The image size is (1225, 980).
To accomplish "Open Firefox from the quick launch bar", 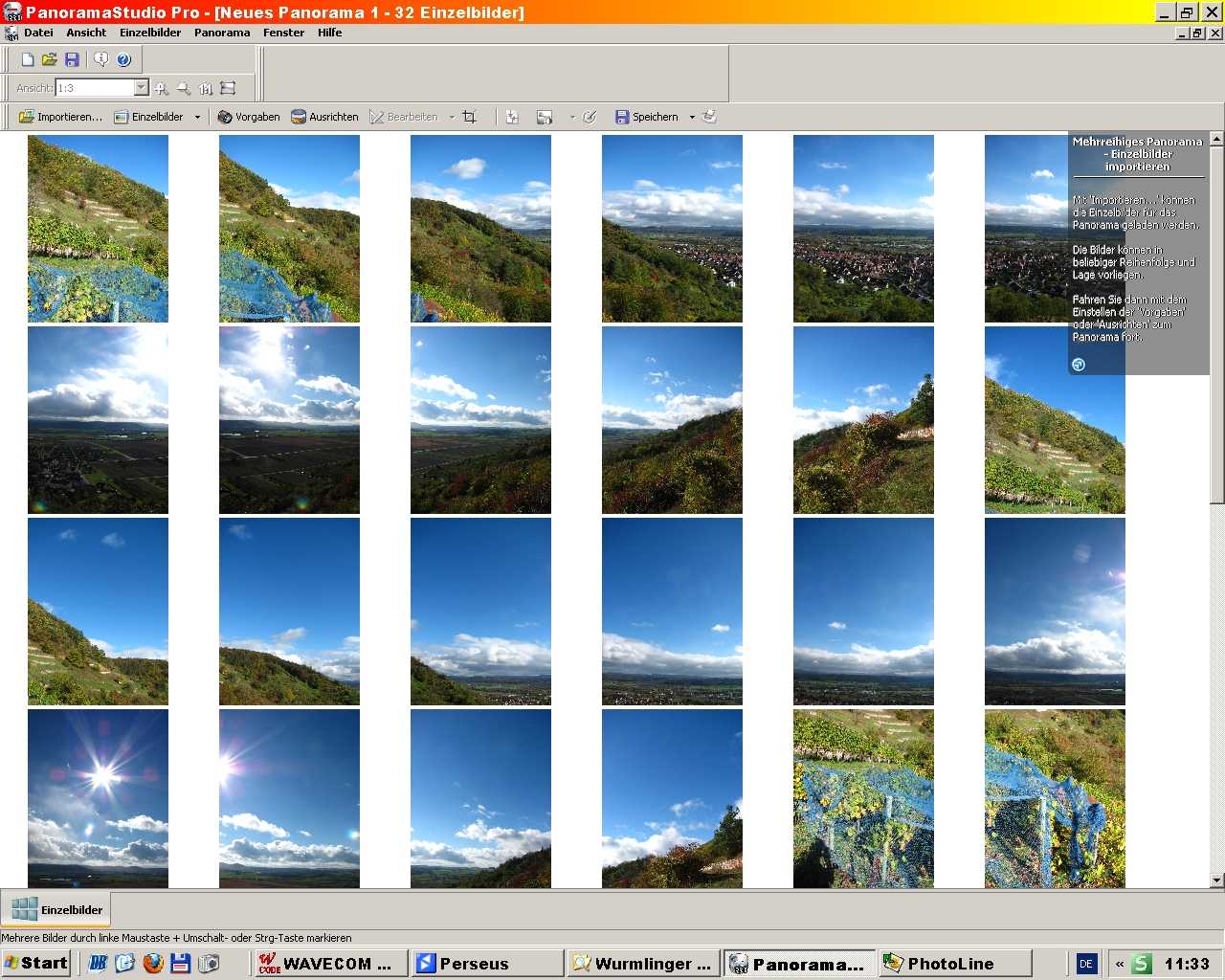I will click(153, 963).
